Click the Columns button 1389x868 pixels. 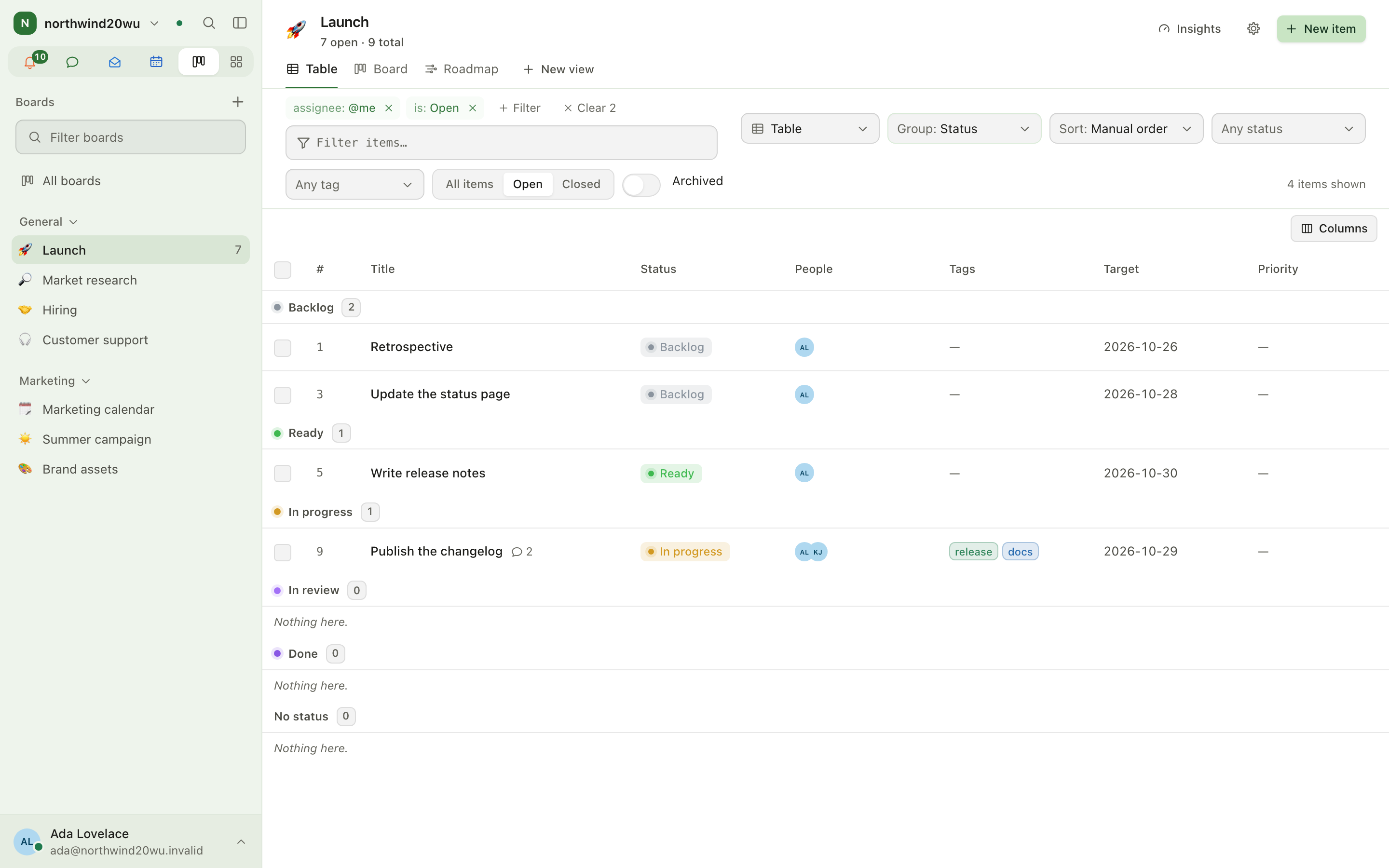tap(1334, 229)
